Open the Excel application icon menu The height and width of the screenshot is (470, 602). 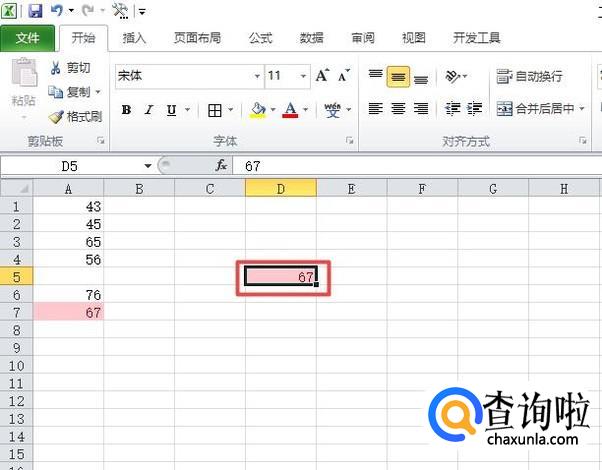[x=9, y=11]
